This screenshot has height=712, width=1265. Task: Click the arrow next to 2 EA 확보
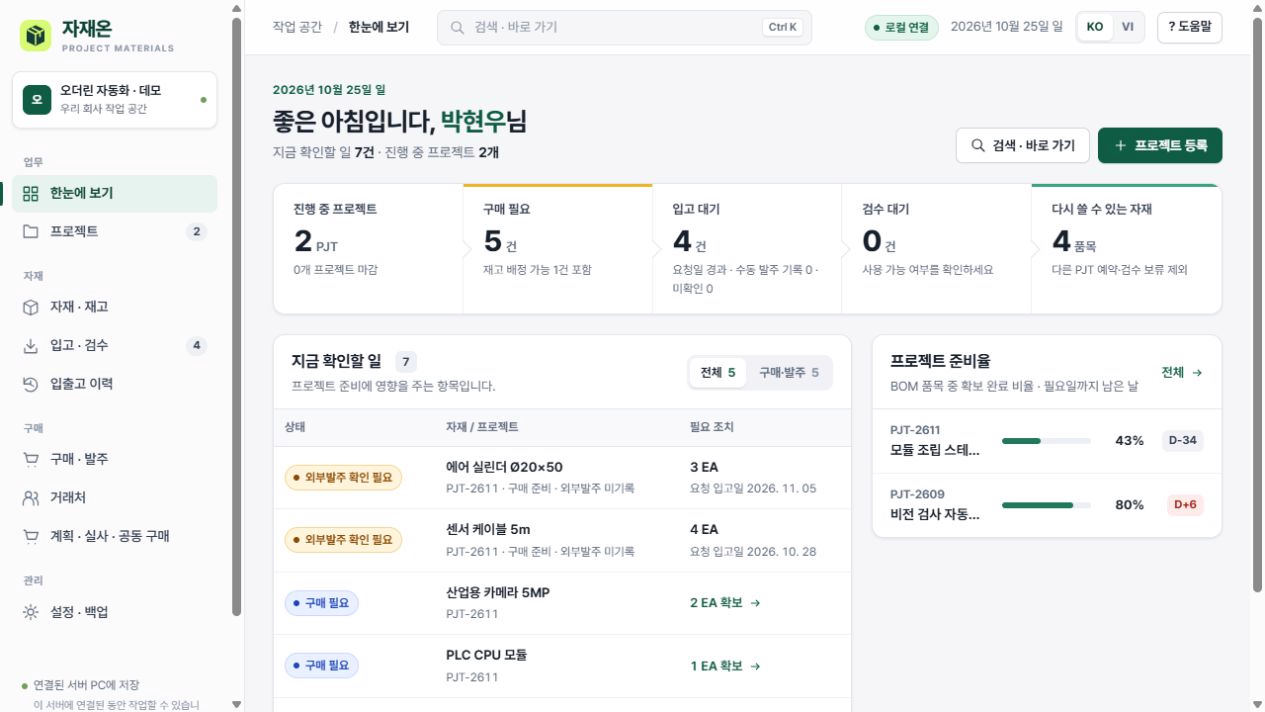pos(755,603)
